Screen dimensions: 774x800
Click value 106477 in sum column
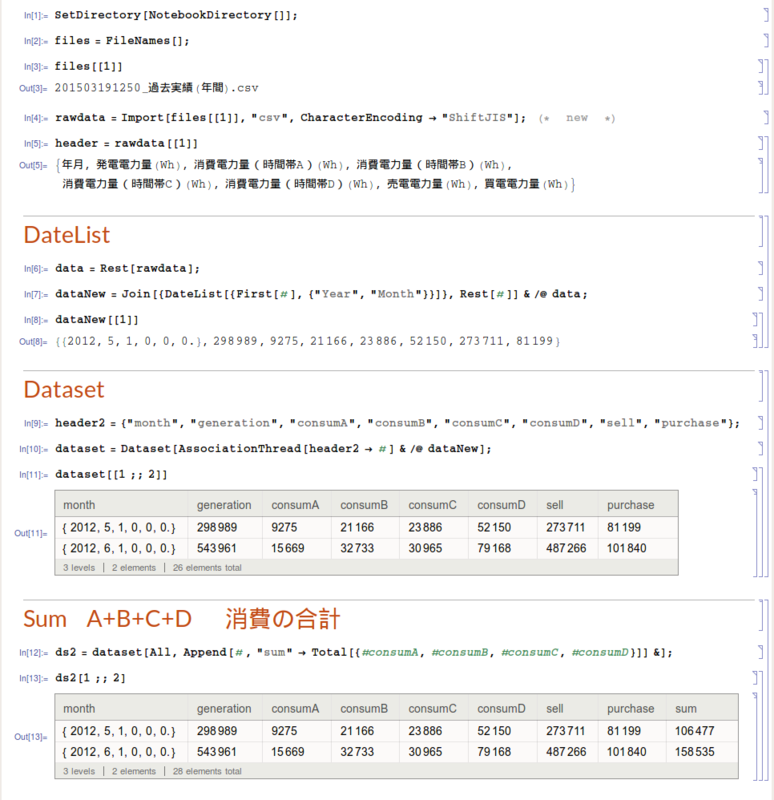point(694,731)
